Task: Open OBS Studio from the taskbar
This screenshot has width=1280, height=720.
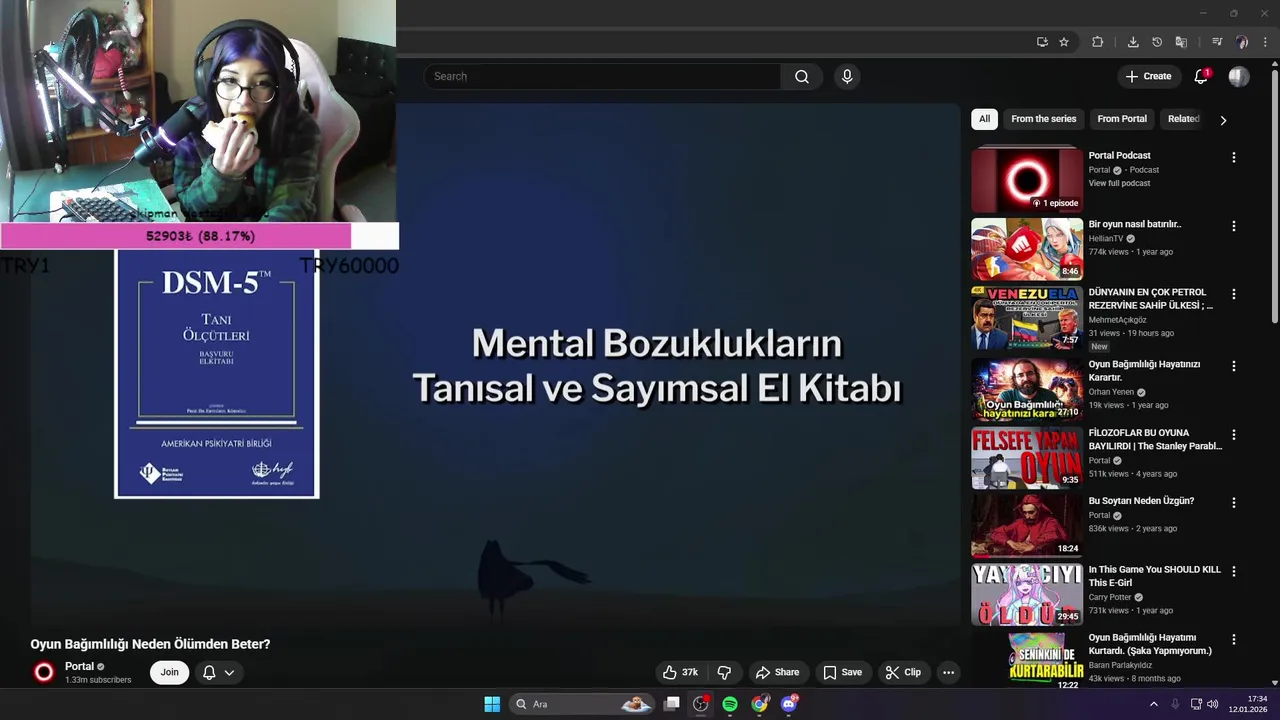Action: pyautogui.click(x=700, y=704)
